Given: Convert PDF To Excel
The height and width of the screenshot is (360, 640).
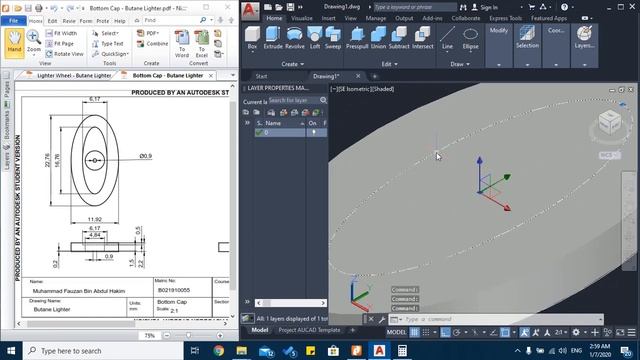Looking at the screenshot, I should (x=202, y=44).
